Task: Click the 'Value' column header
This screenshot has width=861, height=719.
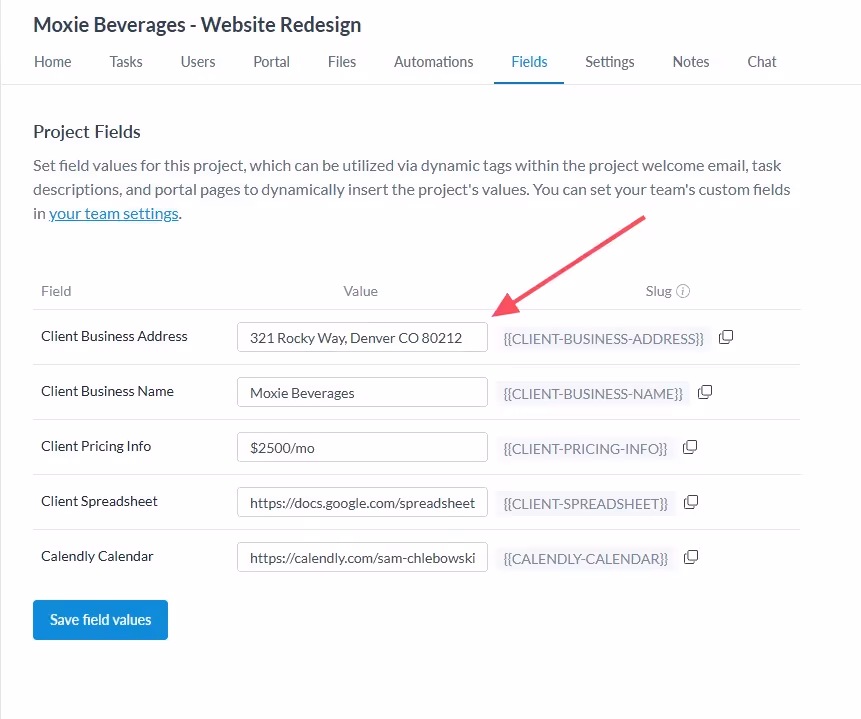Action: [361, 291]
